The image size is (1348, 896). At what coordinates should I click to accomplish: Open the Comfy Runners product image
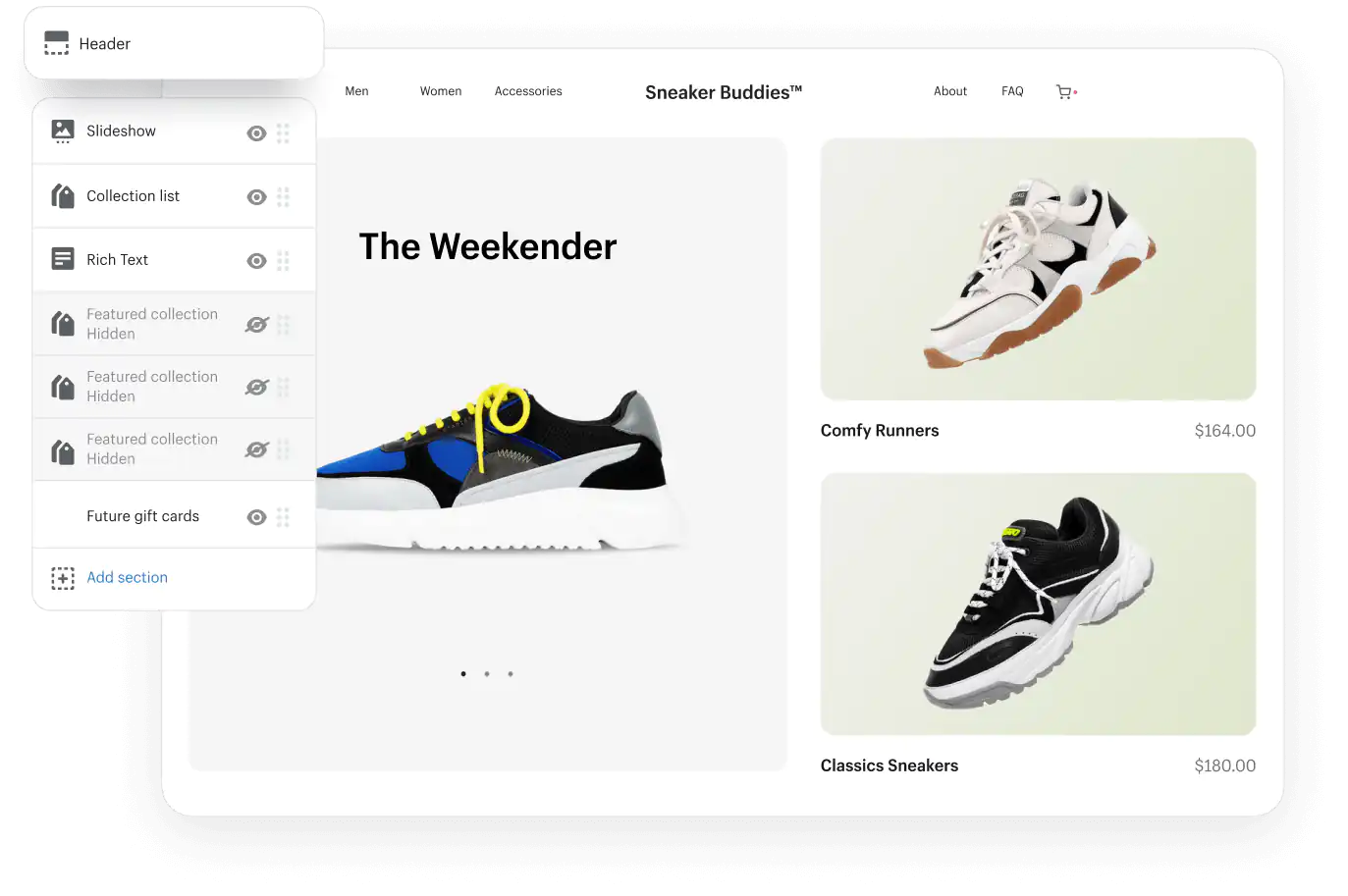point(1038,269)
